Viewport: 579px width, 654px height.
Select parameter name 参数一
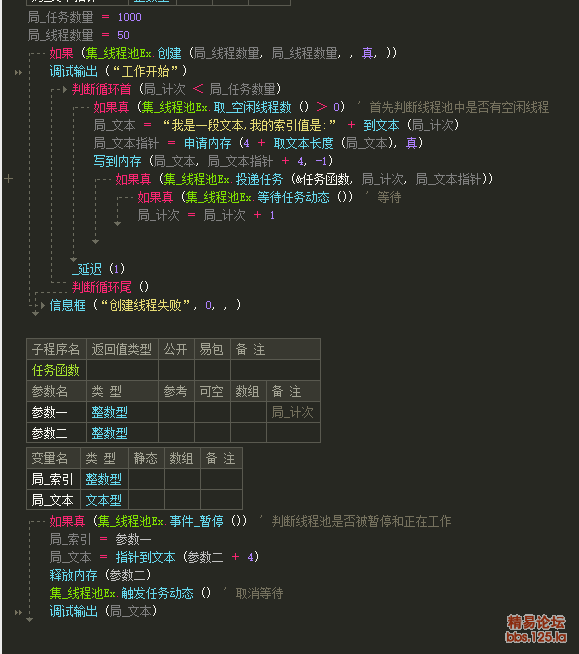tap(49, 413)
